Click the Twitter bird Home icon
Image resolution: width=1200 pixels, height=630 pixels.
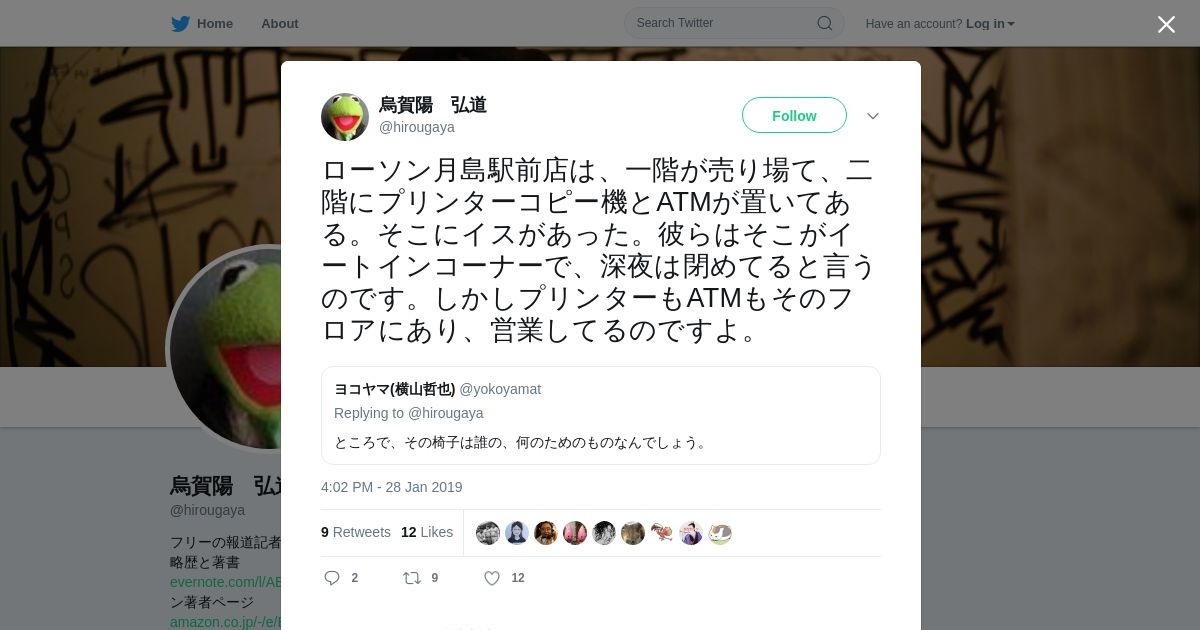[180, 23]
